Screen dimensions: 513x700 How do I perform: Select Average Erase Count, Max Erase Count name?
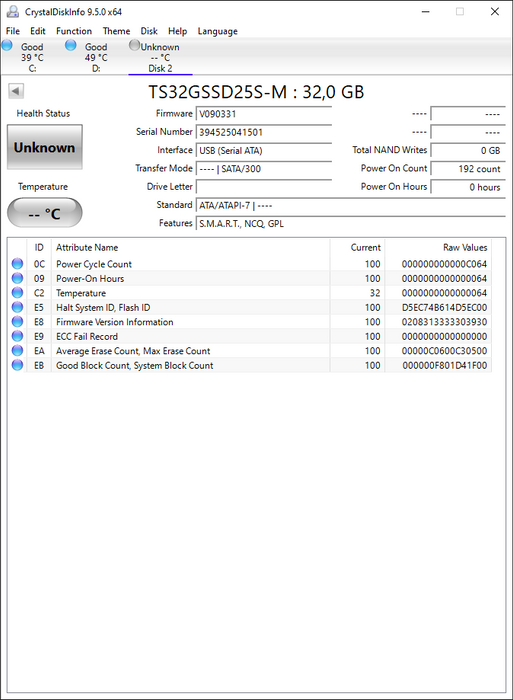133,351
